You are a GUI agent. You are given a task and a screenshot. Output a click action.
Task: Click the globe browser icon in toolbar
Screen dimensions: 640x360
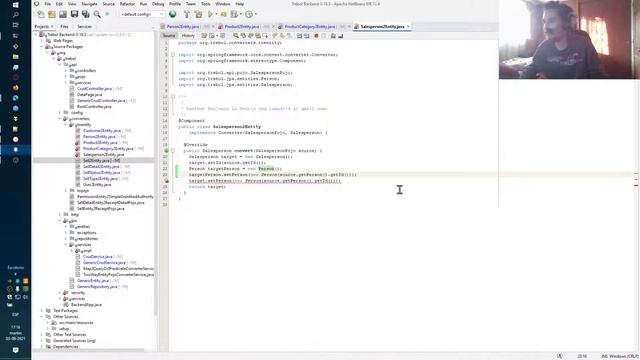point(173,14)
